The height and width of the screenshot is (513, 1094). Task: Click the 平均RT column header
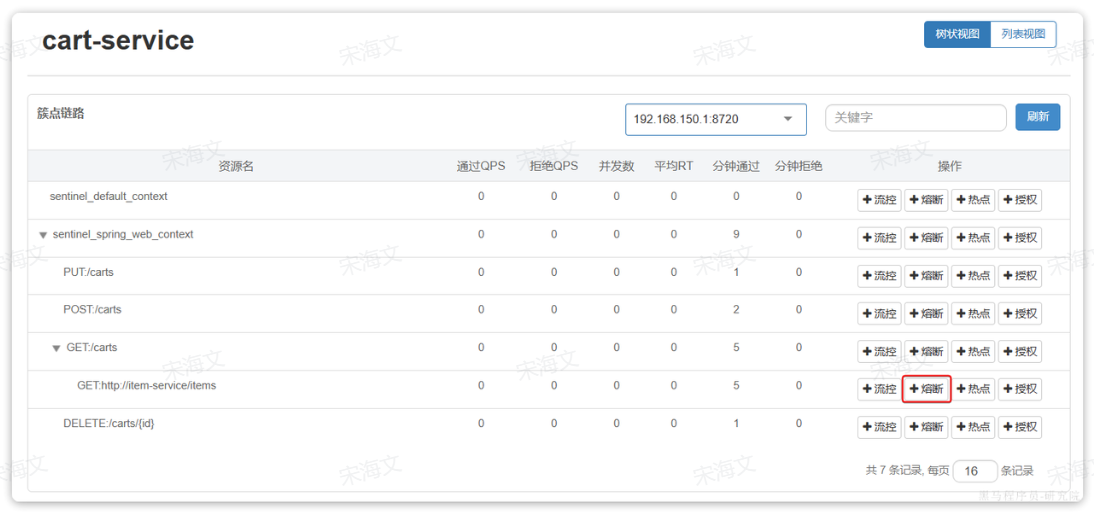(x=673, y=166)
